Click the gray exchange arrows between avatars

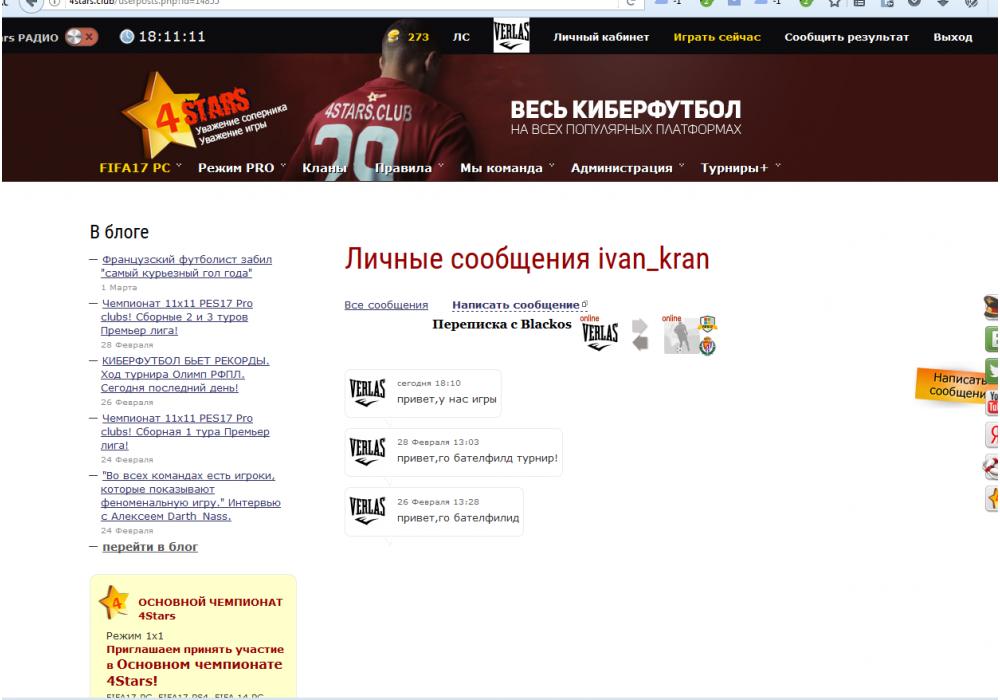point(640,335)
